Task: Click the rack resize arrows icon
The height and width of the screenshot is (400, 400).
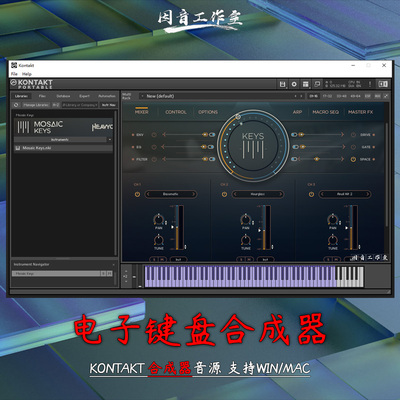Action: tap(386, 96)
